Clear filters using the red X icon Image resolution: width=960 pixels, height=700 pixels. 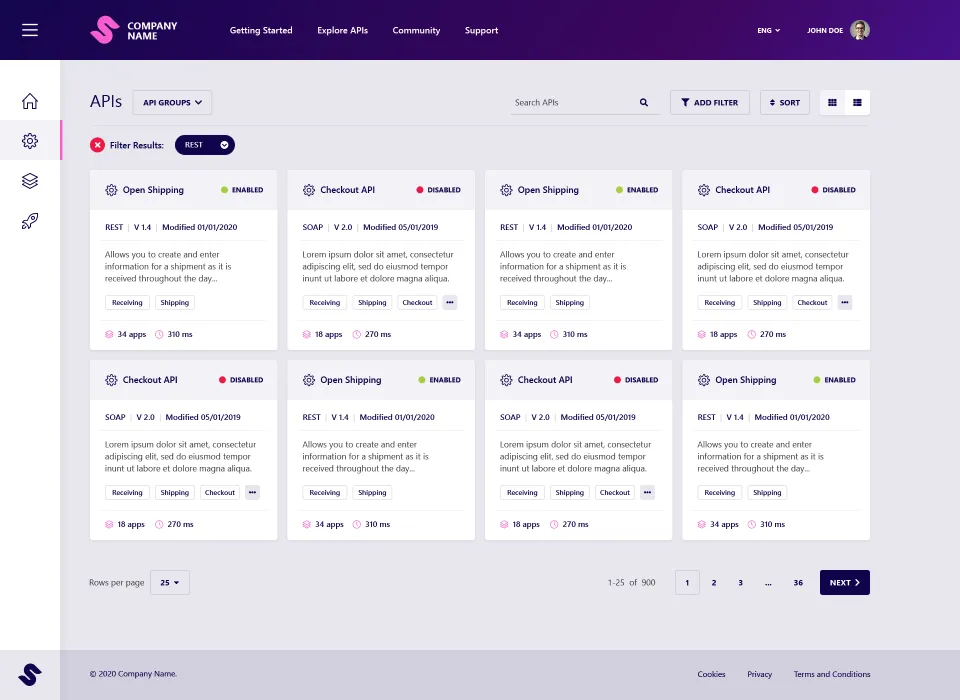97,144
